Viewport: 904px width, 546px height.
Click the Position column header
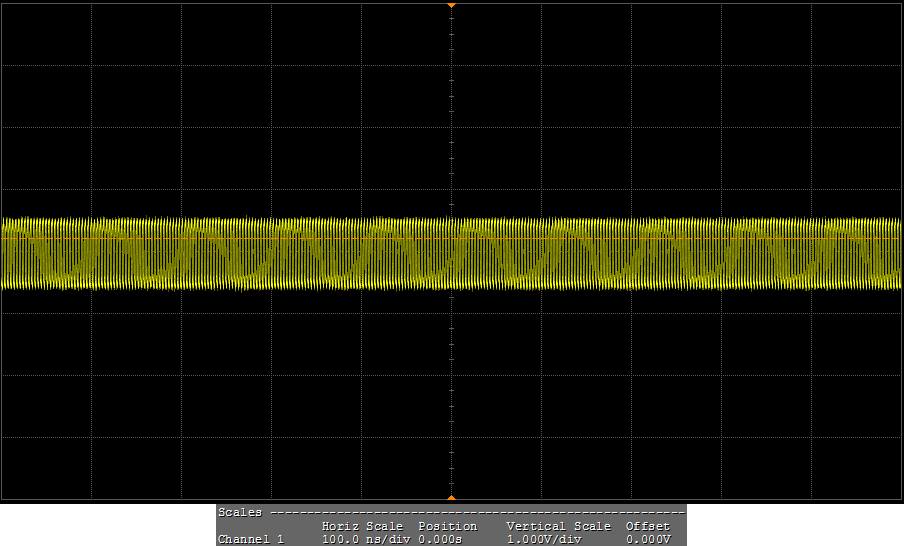click(447, 526)
